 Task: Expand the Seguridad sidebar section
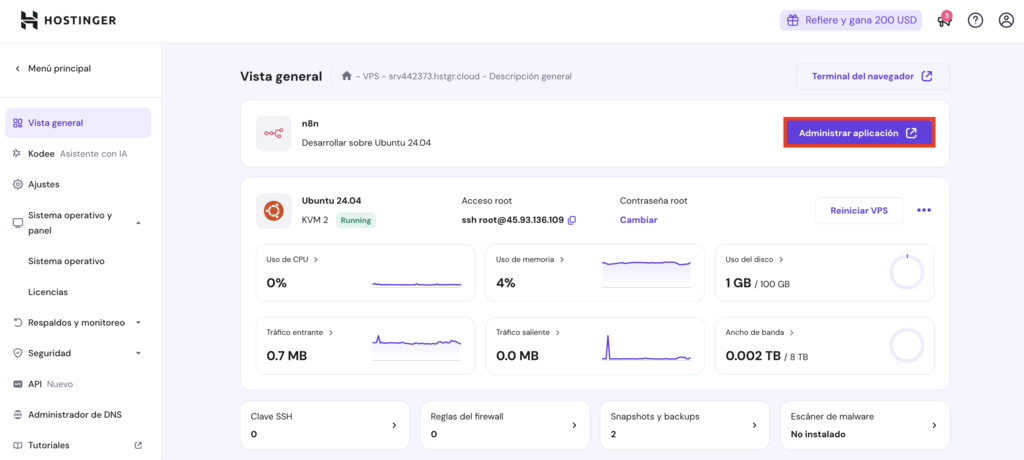click(x=138, y=353)
